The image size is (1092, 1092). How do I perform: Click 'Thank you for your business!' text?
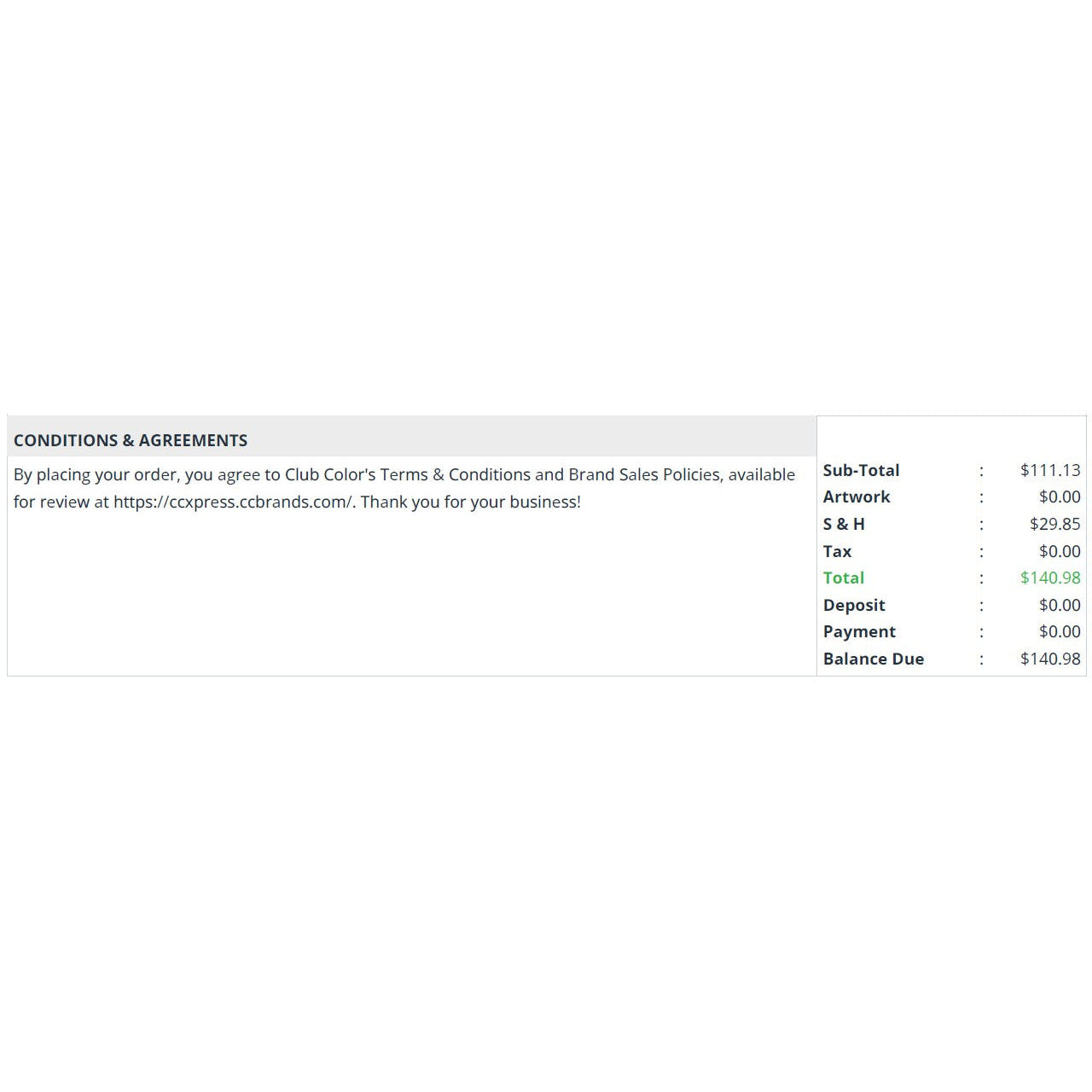[x=470, y=502]
